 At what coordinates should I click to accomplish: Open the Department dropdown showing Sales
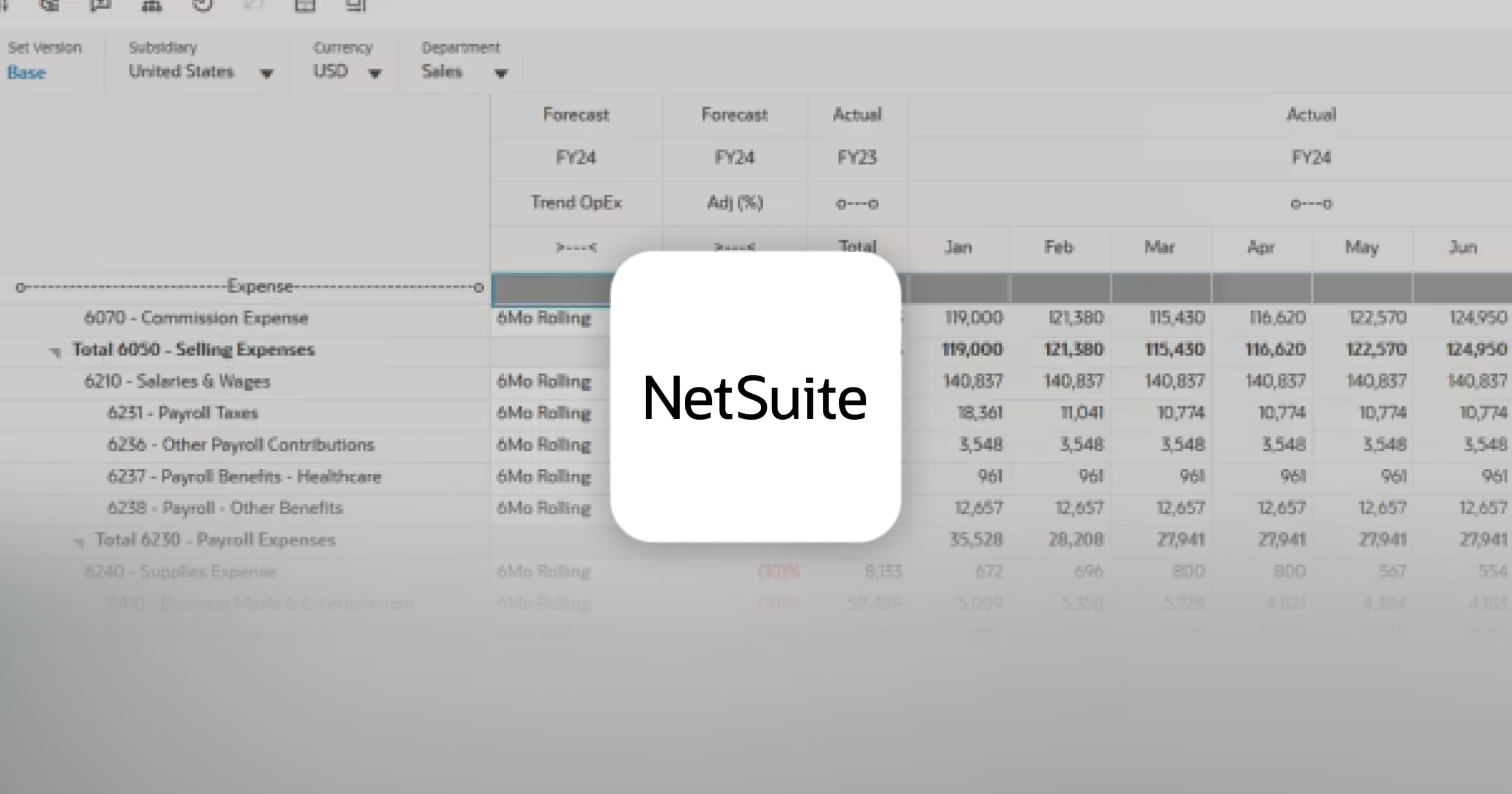point(501,72)
